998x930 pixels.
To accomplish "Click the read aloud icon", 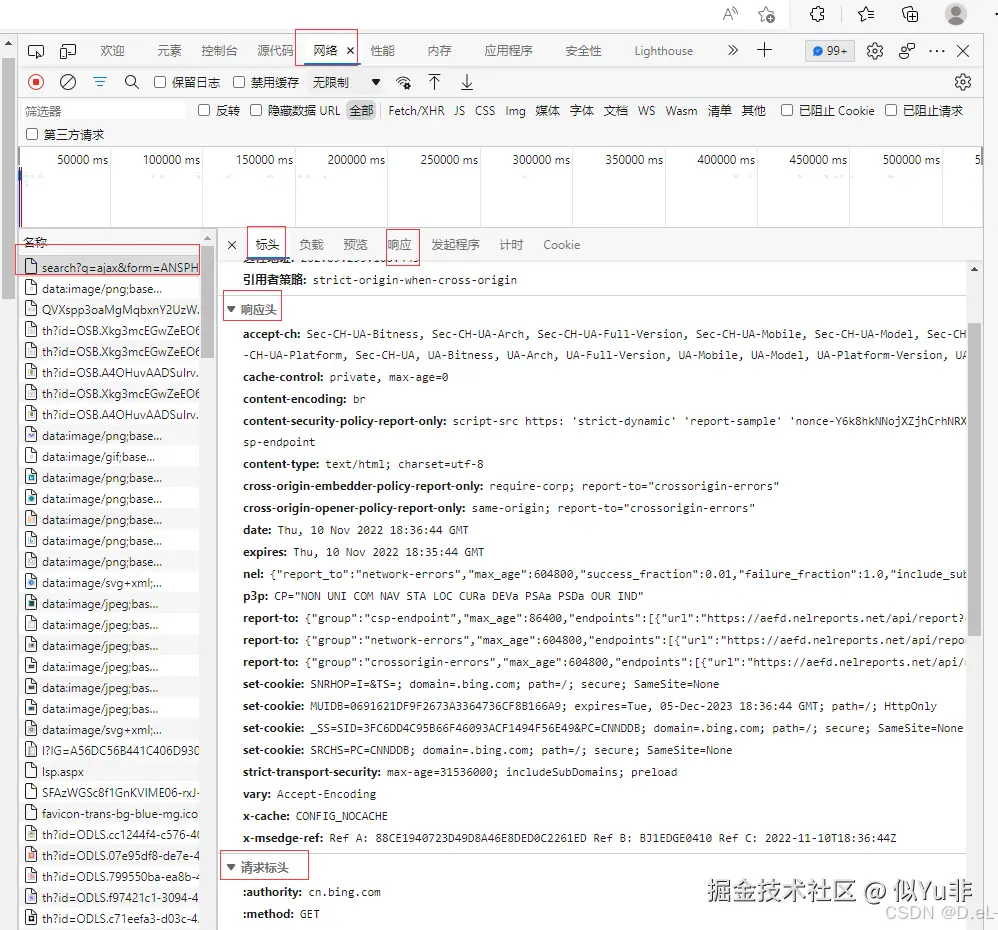I will point(730,13).
